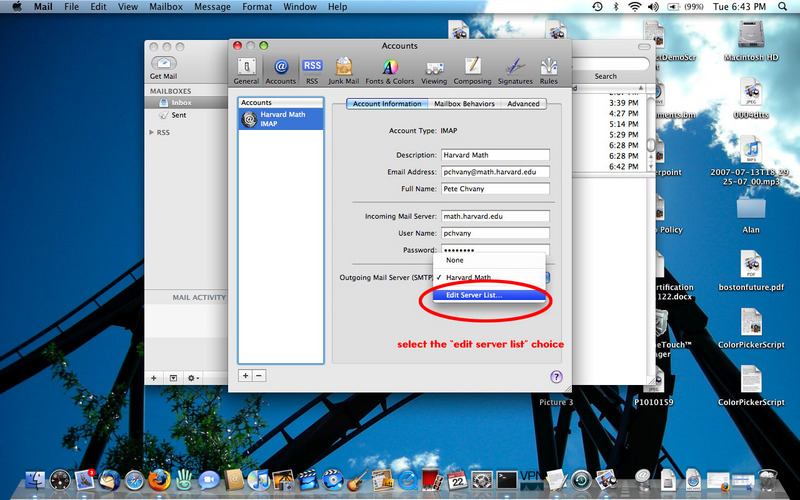Click the Get Mail button
Viewport: 800px width, 500px height.
[163, 67]
